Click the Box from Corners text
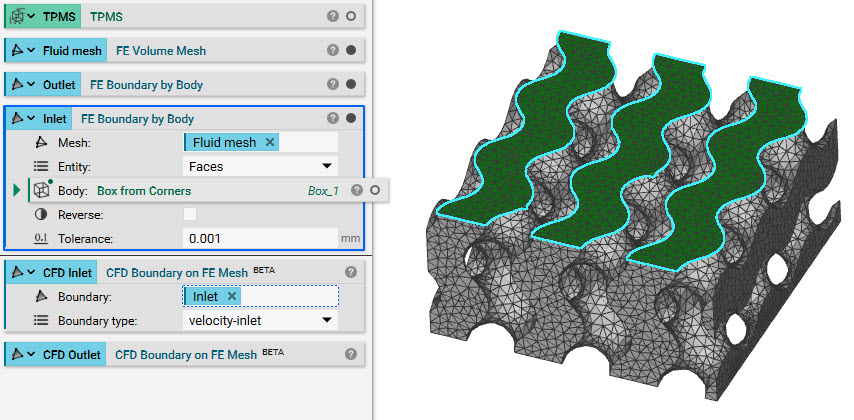 point(144,191)
